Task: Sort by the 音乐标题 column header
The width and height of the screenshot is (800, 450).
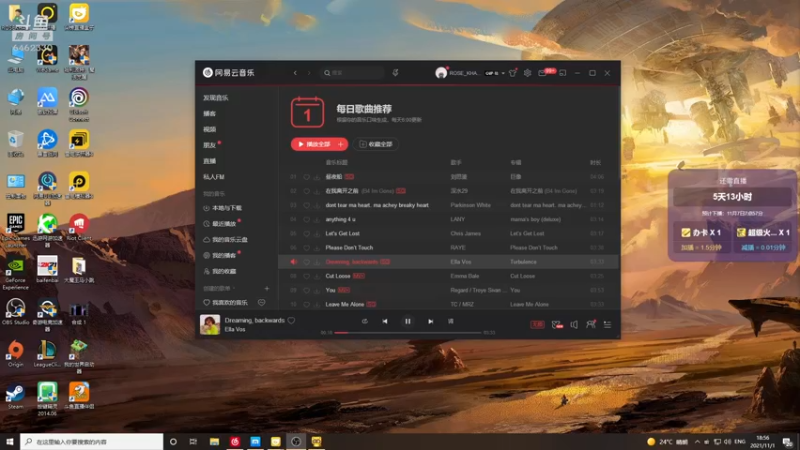Action: click(337, 163)
